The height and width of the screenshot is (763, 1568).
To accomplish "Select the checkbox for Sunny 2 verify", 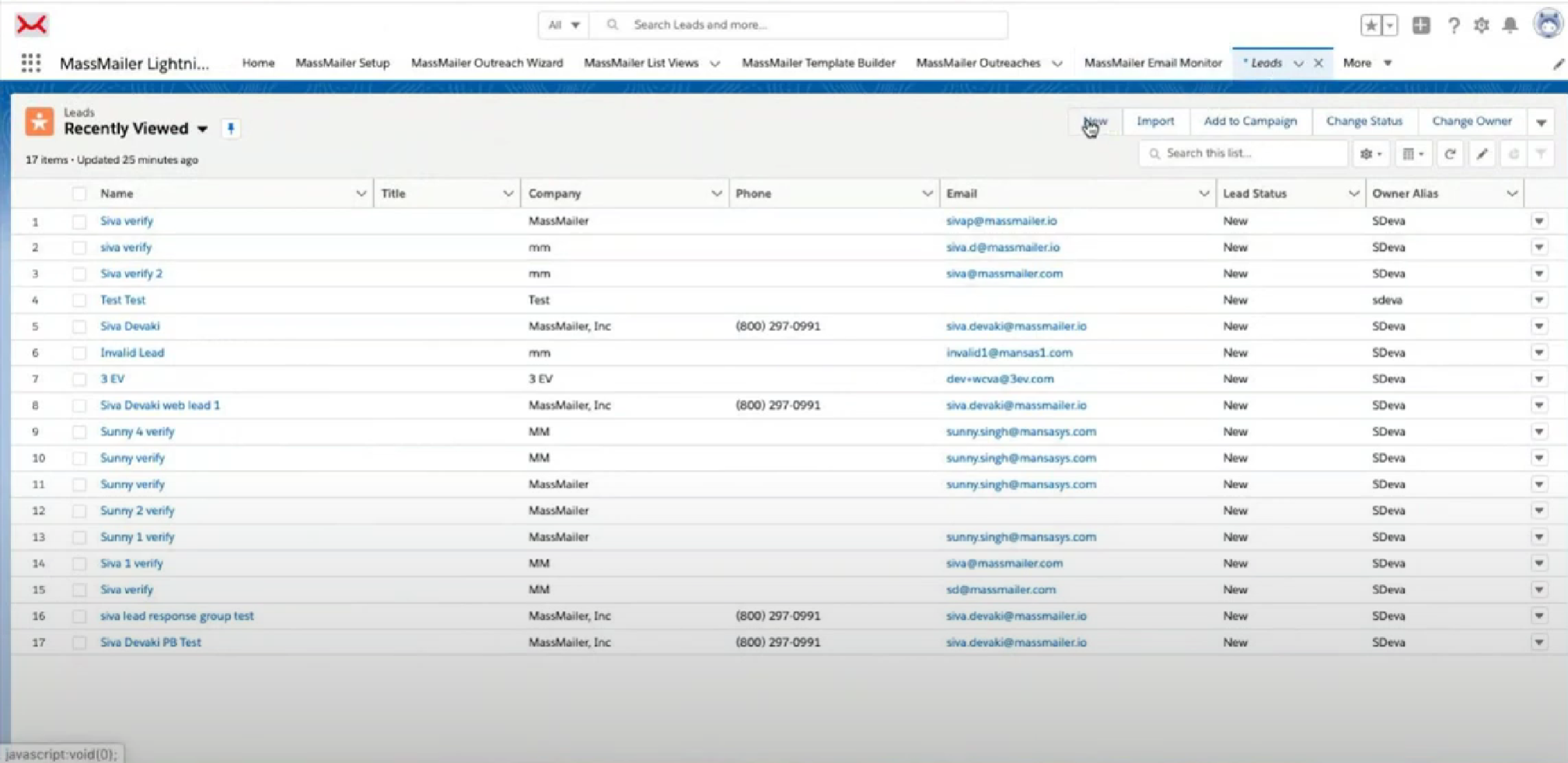I will click(79, 511).
